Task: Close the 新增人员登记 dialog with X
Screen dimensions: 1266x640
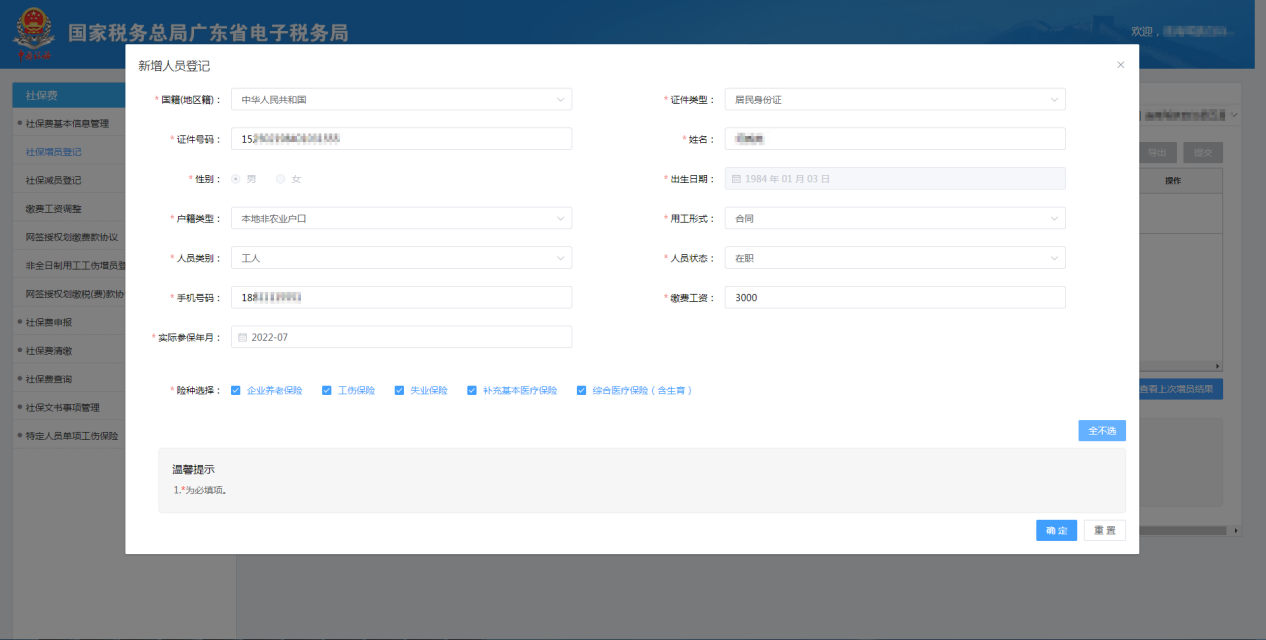Action: tap(1120, 65)
